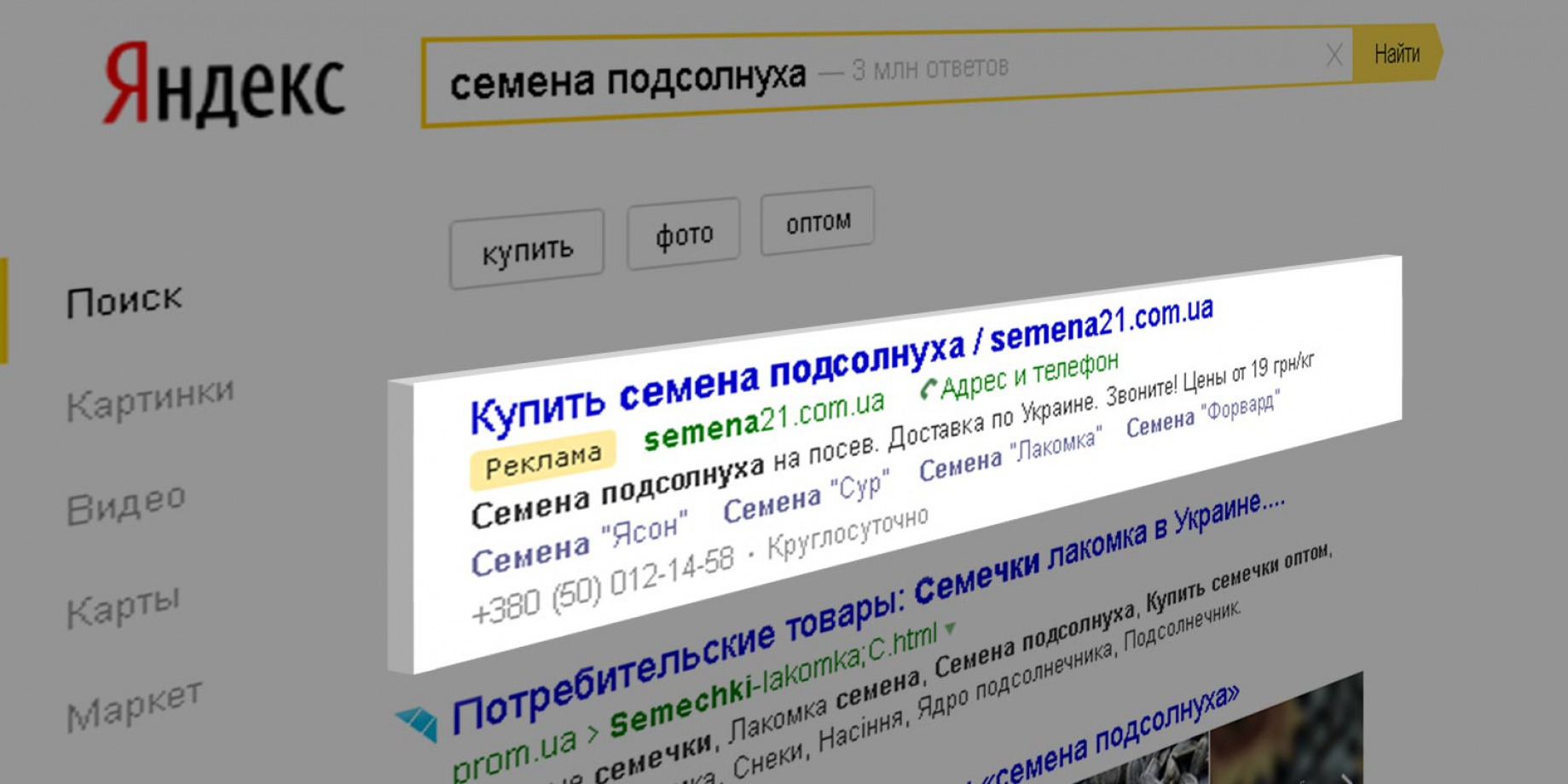Switch to Картинки in sidebar
The width and height of the screenshot is (1568, 784).
pyautogui.click(x=150, y=398)
